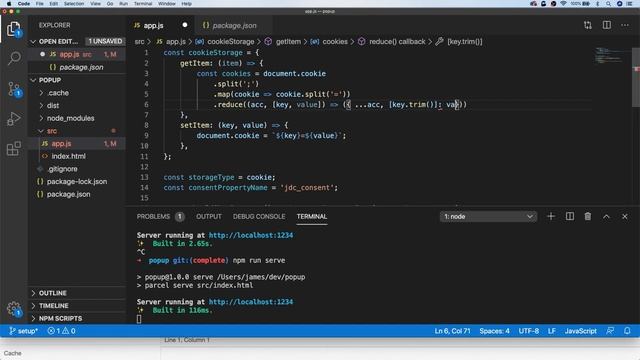Click the errors and warnings status indicator
Screen dimensions: 640x360
tap(61, 331)
